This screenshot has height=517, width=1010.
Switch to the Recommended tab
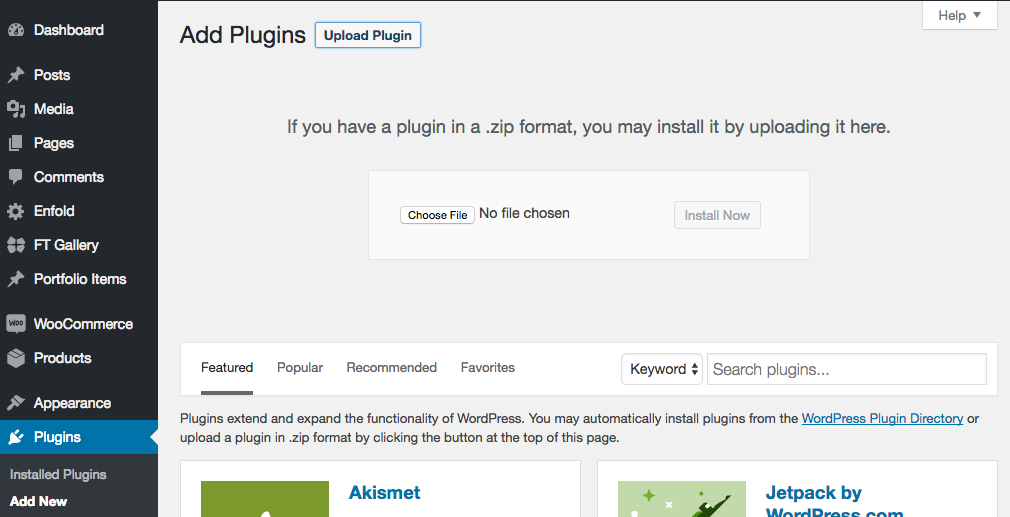point(392,368)
